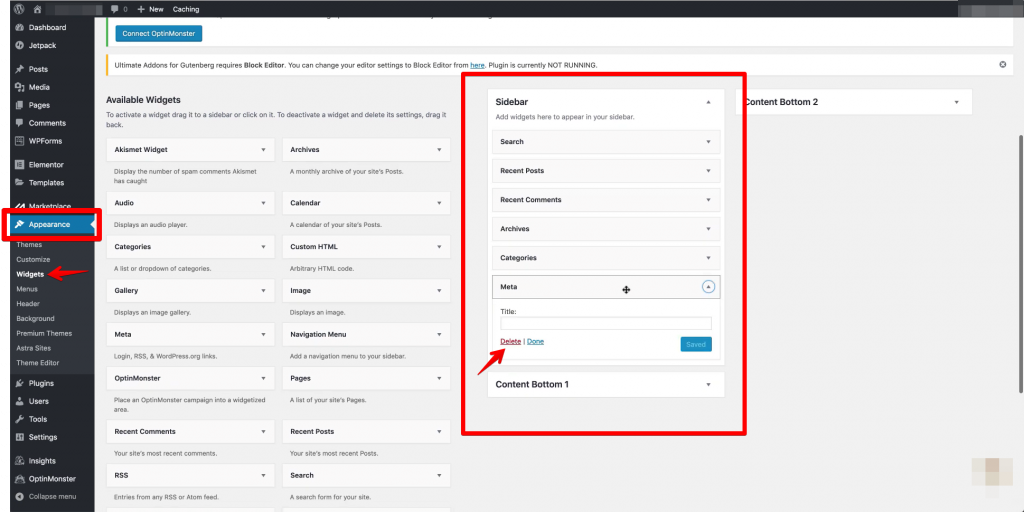Click the New plus item in the admin bar
Image resolution: width=1024 pixels, height=512 pixels.
point(151,9)
